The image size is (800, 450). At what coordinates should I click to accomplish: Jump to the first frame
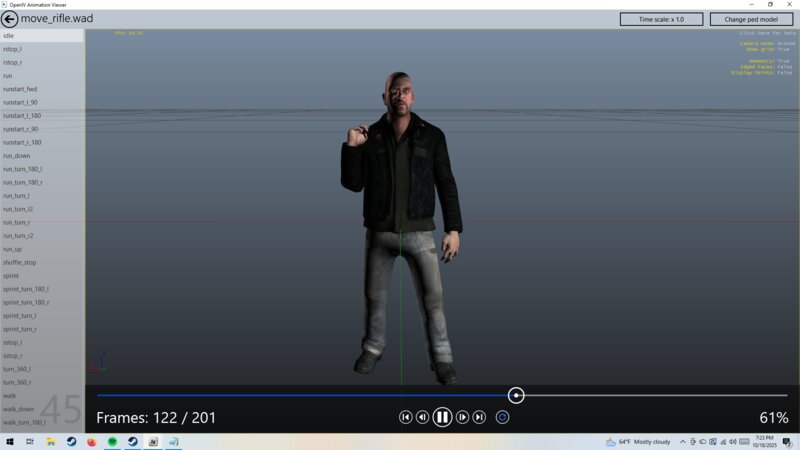click(405, 417)
